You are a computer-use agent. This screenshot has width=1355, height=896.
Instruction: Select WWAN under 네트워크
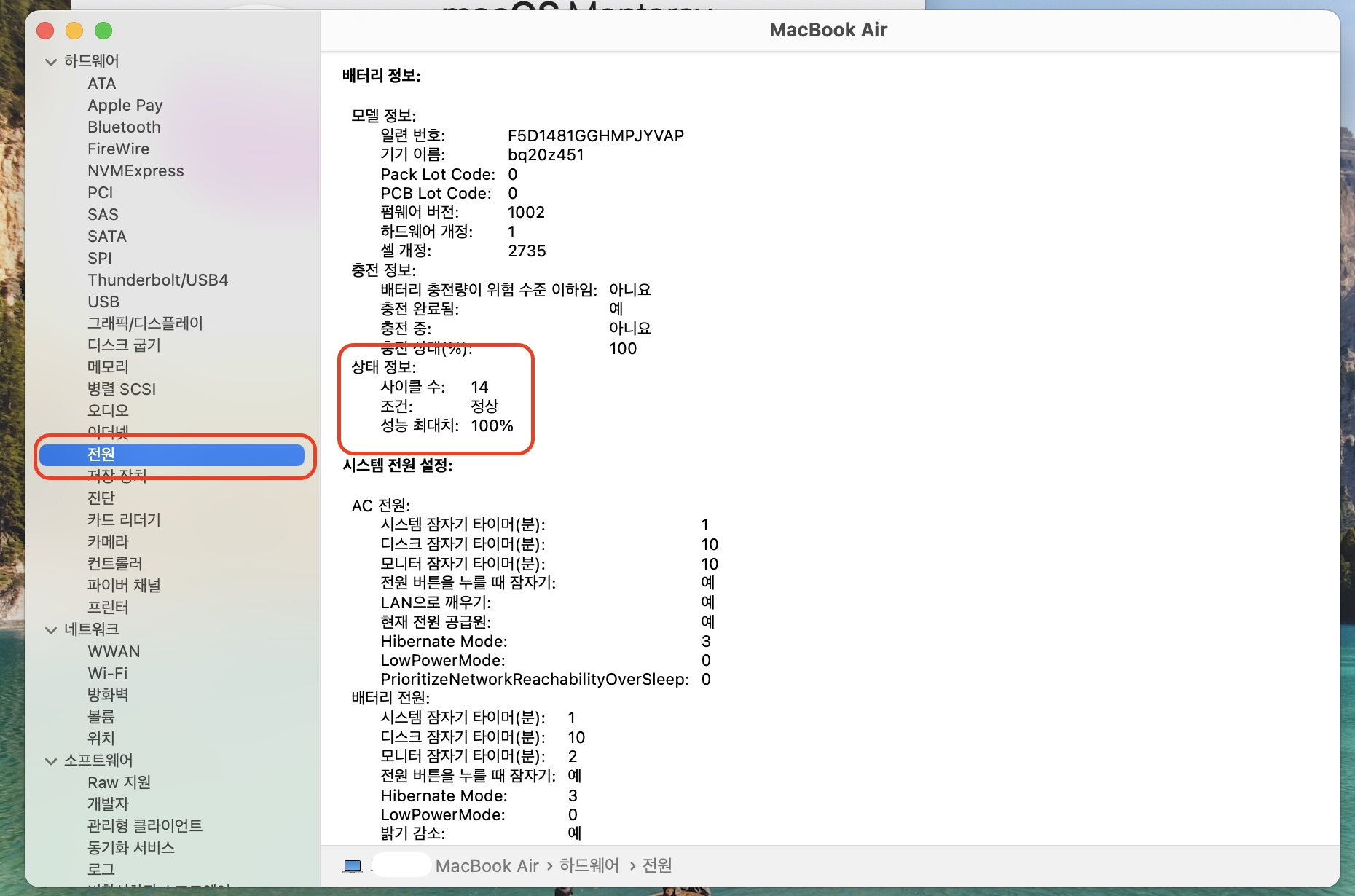pos(114,651)
